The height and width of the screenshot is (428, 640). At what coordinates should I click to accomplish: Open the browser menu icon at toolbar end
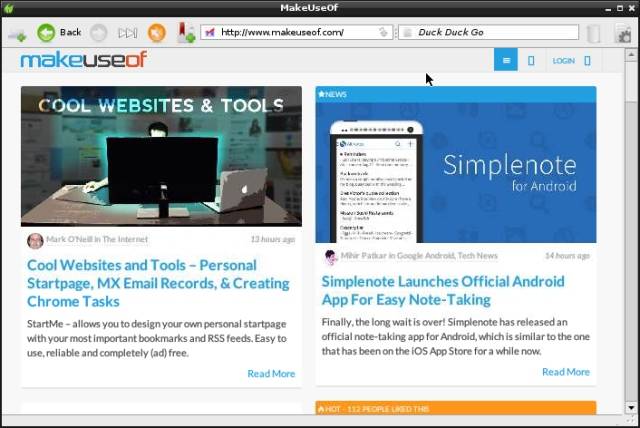pyautogui.click(x=623, y=33)
